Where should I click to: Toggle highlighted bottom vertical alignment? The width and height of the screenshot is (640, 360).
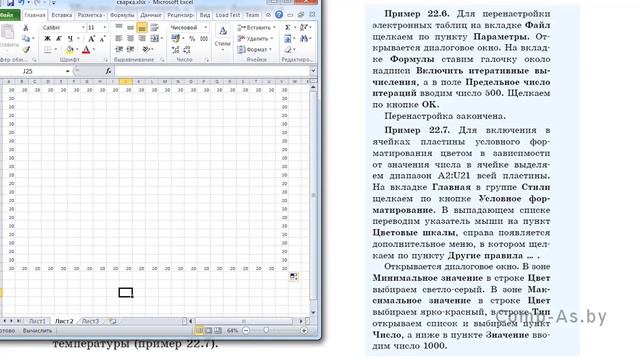pyautogui.click(x=142, y=27)
